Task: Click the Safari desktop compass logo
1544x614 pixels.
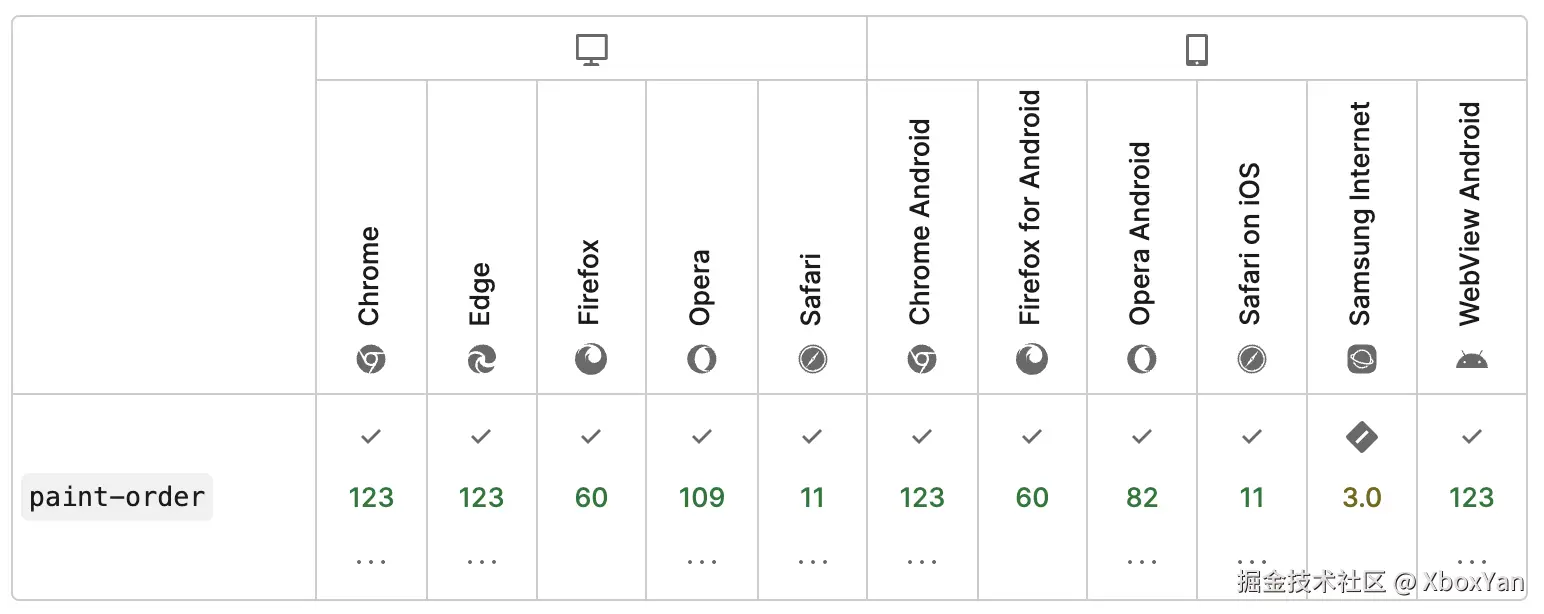Action: (x=812, y=359)
